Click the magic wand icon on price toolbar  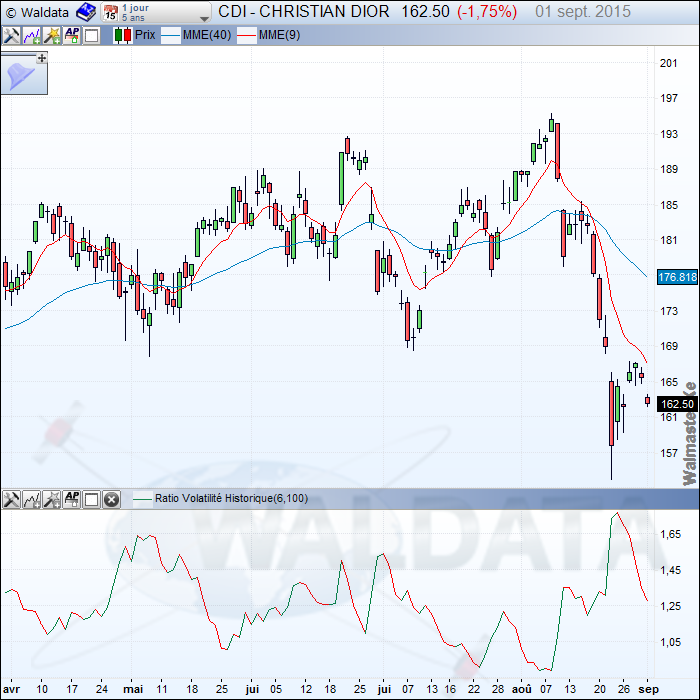pyautogui.click(x=52, y=35)
